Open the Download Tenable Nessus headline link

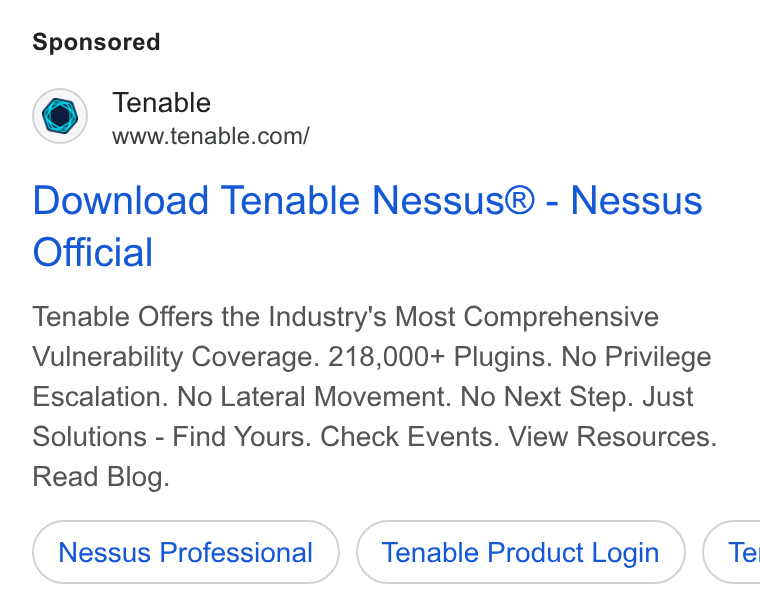tap(367, 226)
